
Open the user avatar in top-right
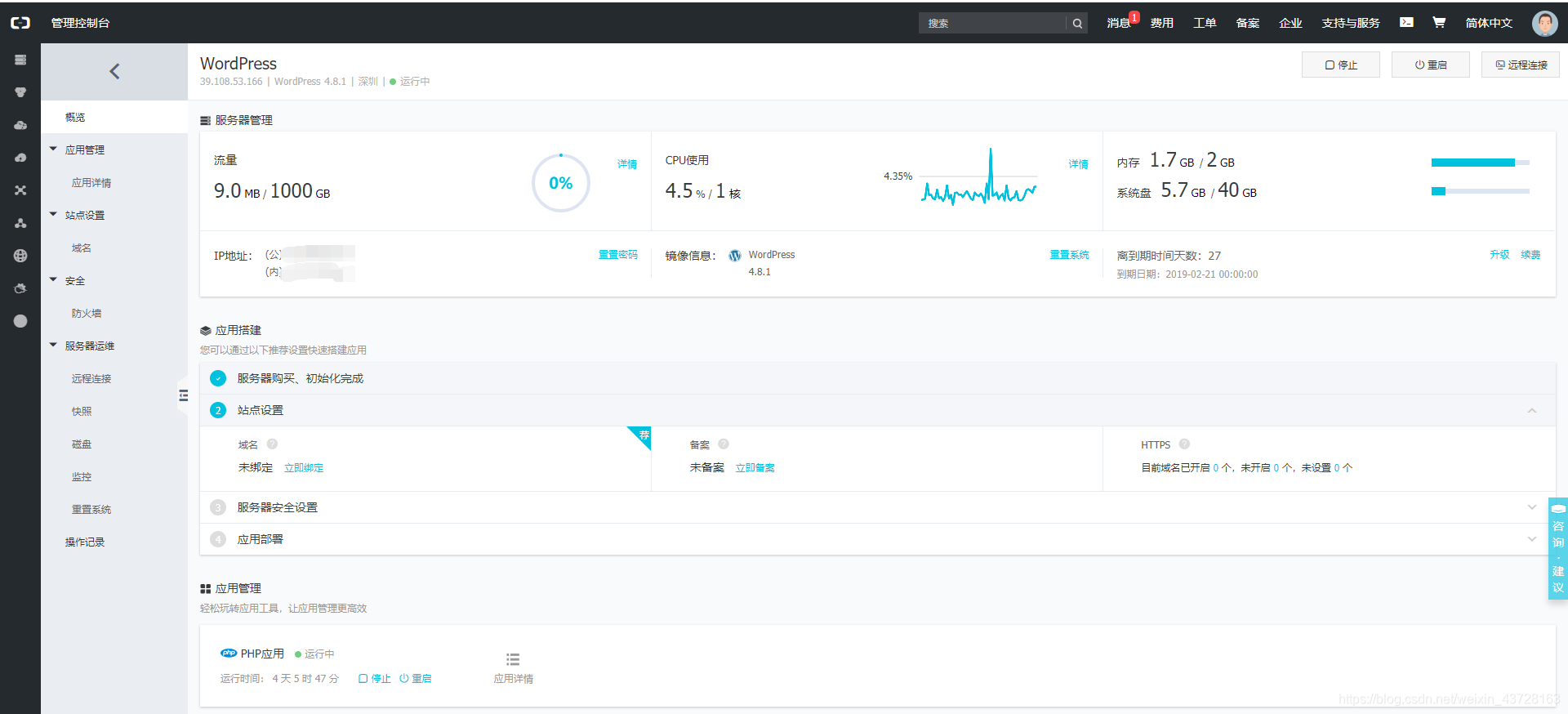[1544, 23]
